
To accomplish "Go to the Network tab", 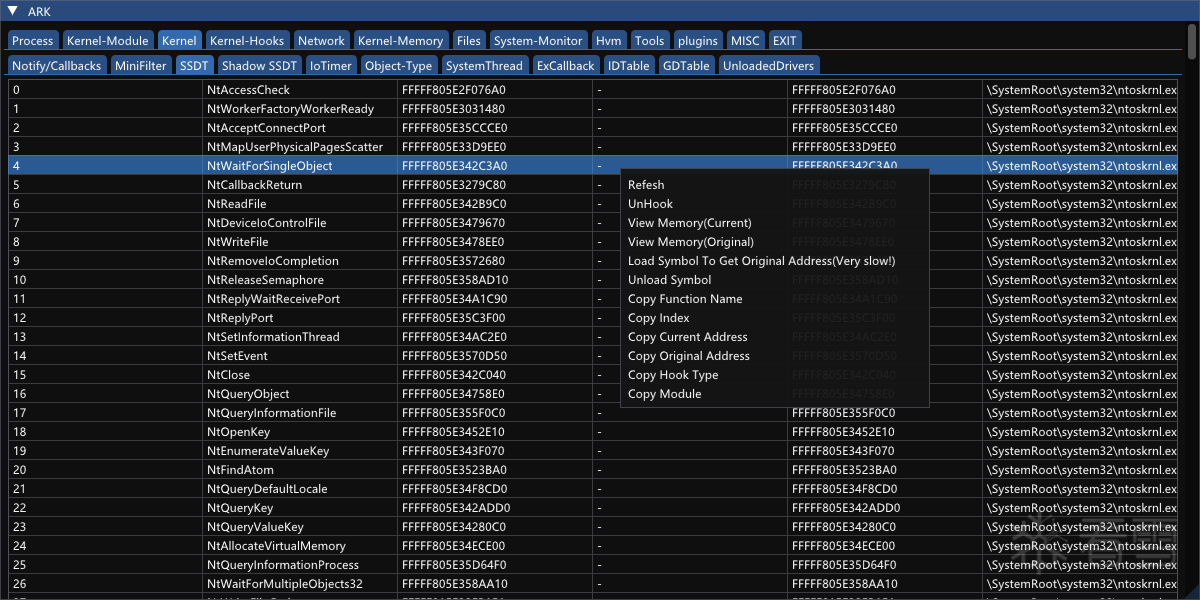I will [321, 41].
